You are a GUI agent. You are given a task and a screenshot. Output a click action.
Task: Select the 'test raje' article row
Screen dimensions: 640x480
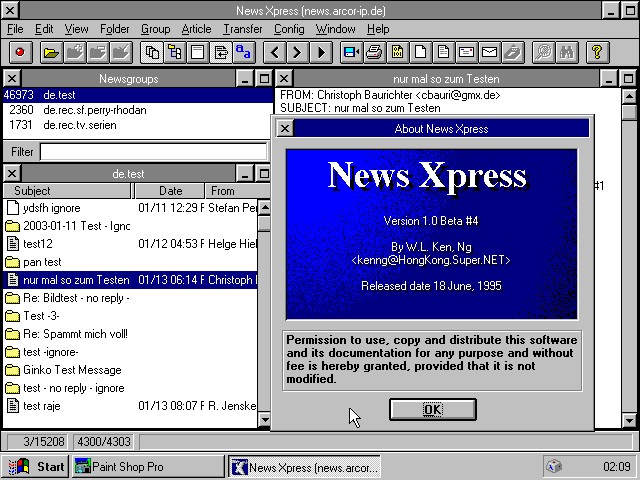[131, 406]
